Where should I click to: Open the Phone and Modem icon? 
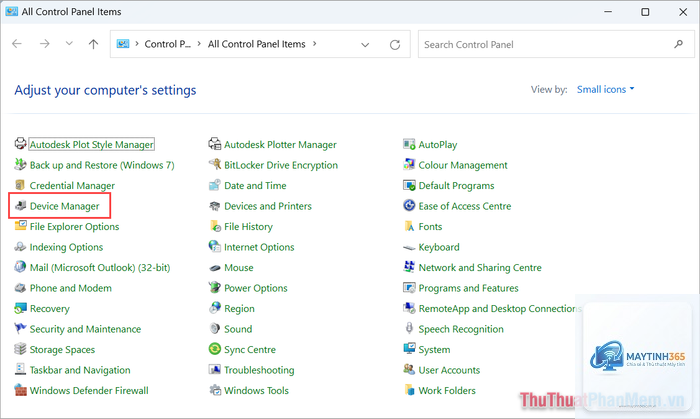point(21,287)
